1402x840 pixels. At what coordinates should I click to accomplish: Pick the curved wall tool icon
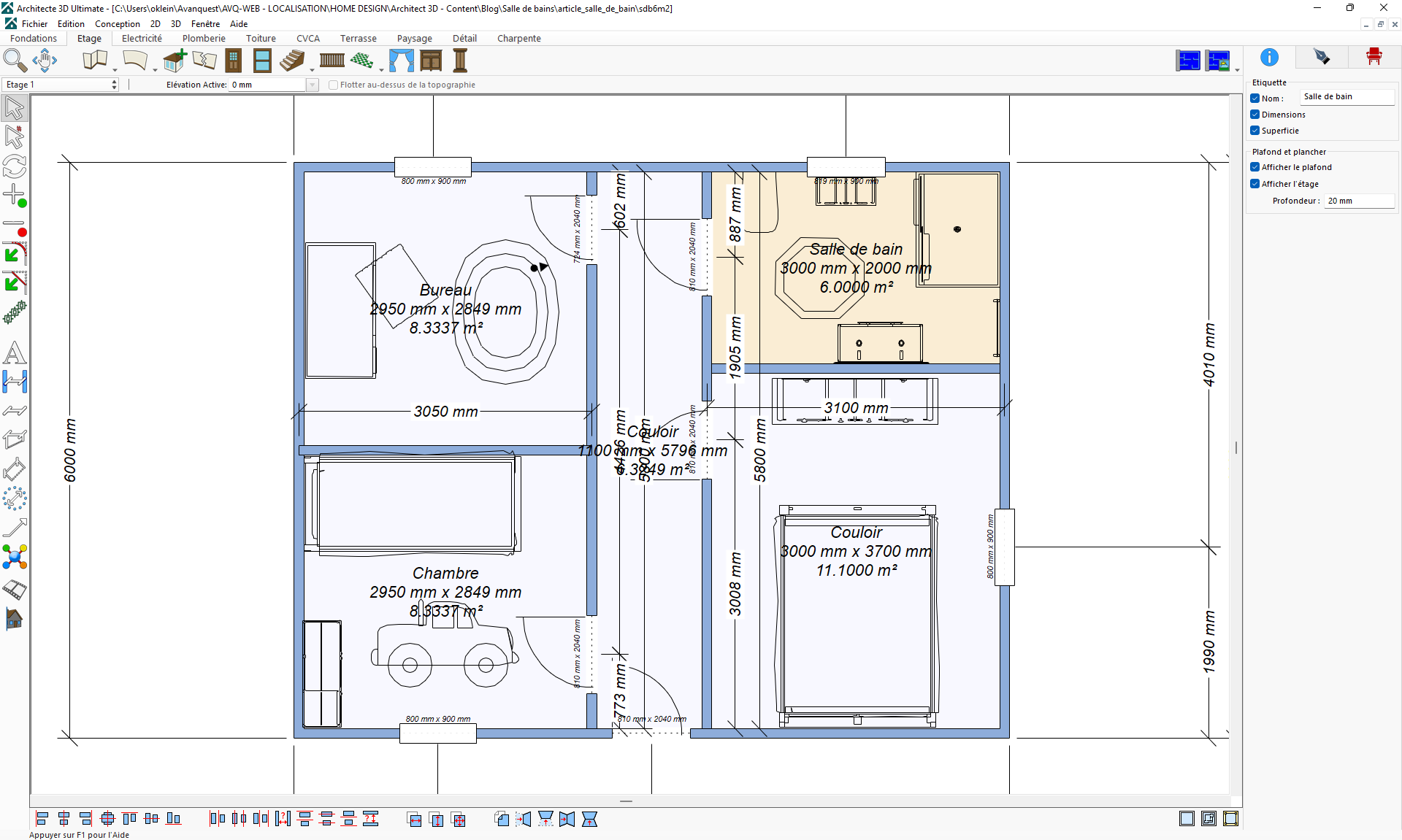(135, 61)
